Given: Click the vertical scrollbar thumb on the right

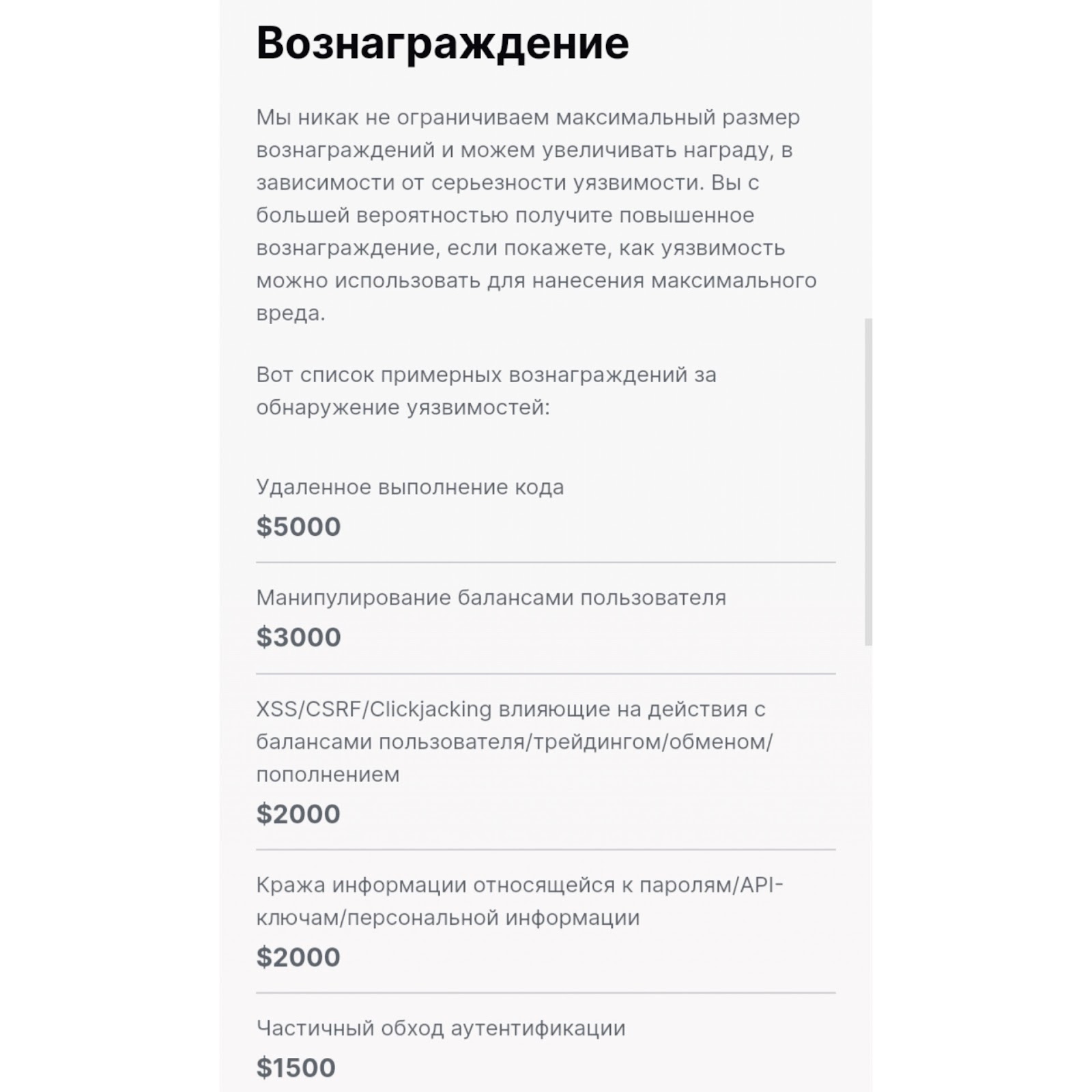Looking at the screenshot, I should coord(868,481).
